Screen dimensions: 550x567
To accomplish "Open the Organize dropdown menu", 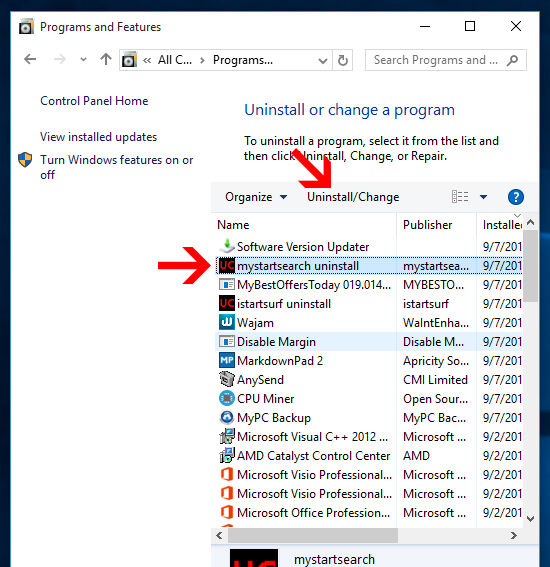I will pyautogui.click(x=256, y=197).
